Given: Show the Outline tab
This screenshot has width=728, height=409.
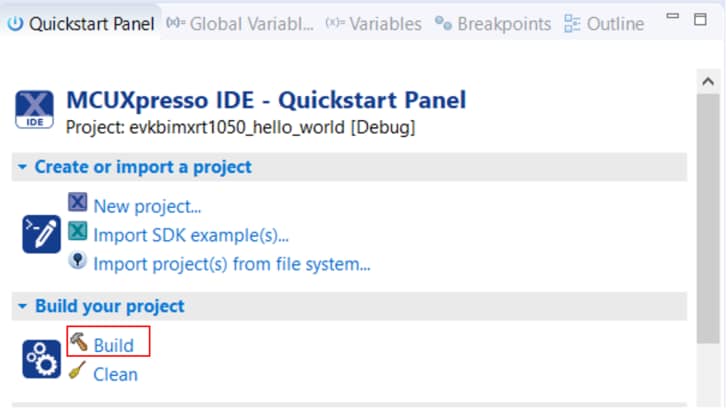Looking at the screenshot, I should [x=604, y=24].
